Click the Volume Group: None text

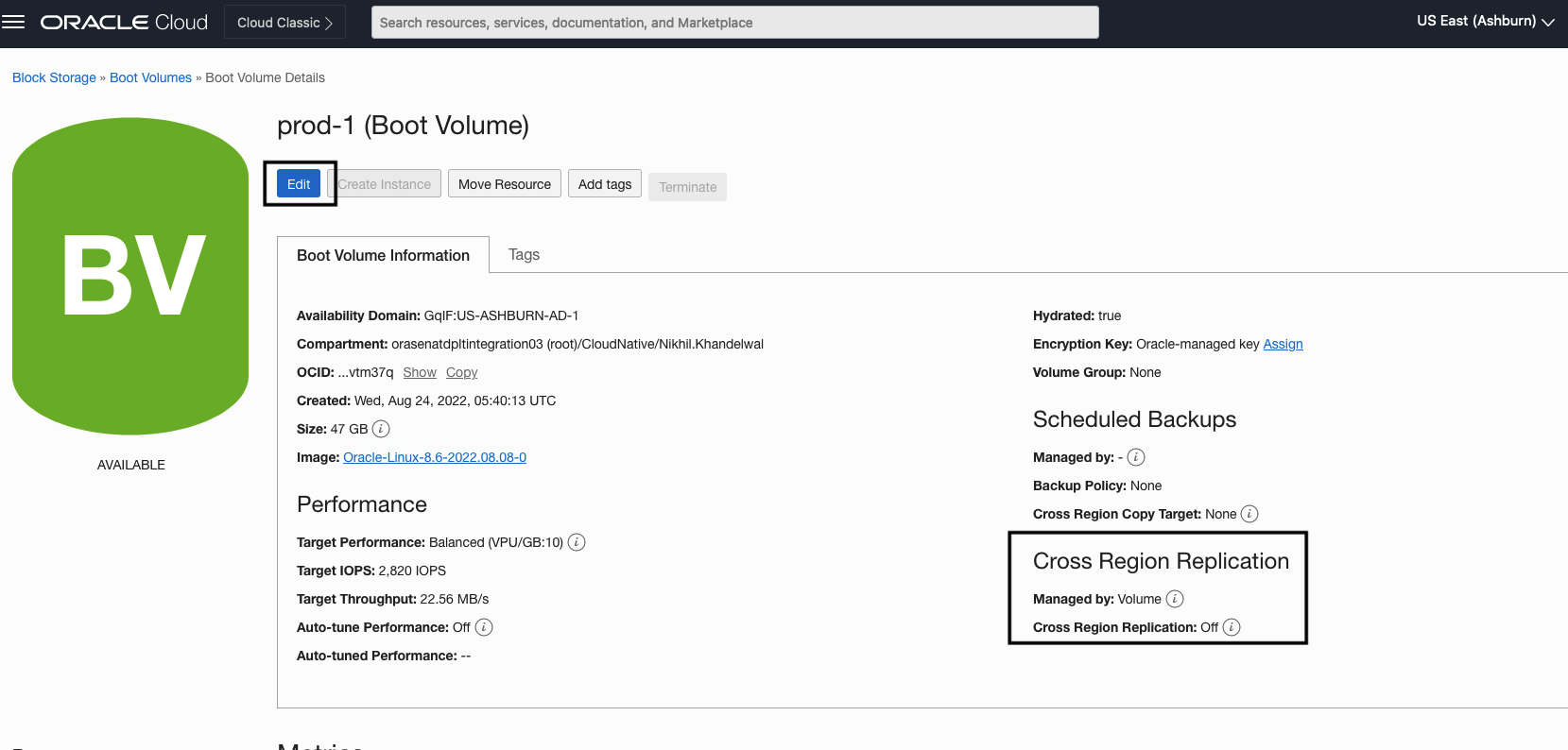(x=1096, y=372)
